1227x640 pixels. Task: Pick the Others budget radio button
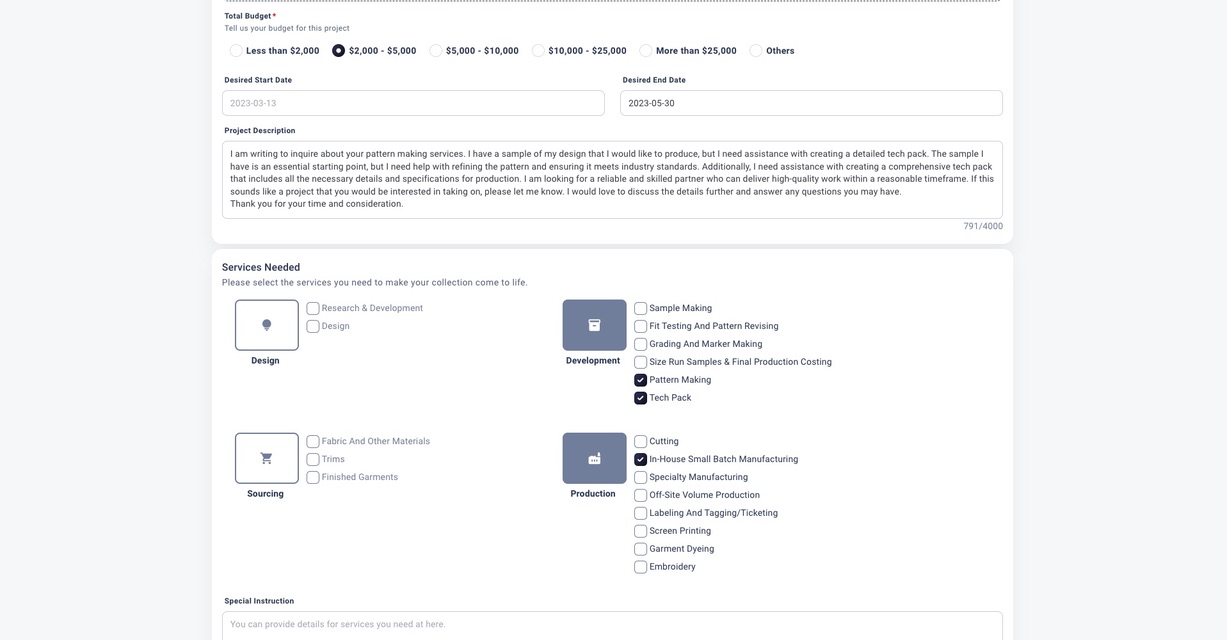[x=756, y=51]
